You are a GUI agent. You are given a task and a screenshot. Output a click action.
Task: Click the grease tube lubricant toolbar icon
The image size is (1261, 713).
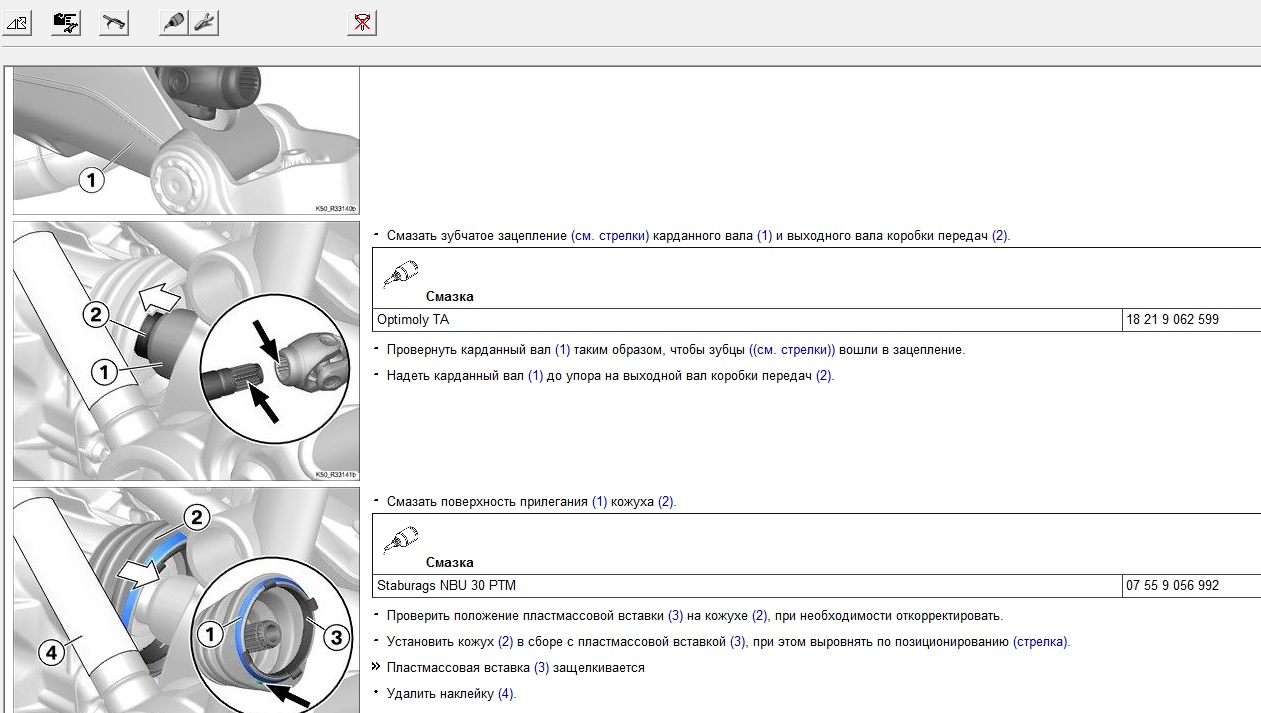pos(174,22)
